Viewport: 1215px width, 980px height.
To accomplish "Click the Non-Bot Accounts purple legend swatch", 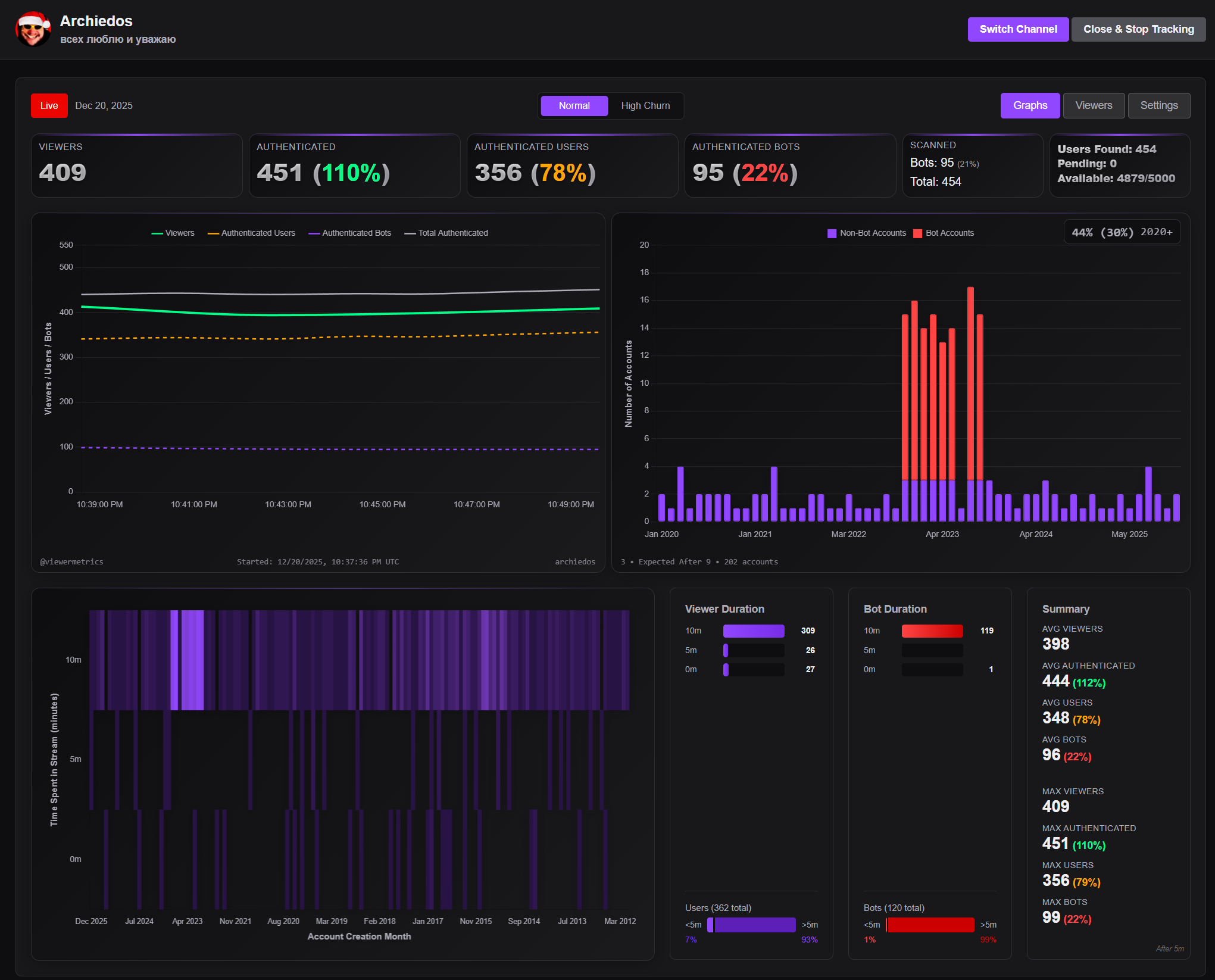I will (832, 233).
